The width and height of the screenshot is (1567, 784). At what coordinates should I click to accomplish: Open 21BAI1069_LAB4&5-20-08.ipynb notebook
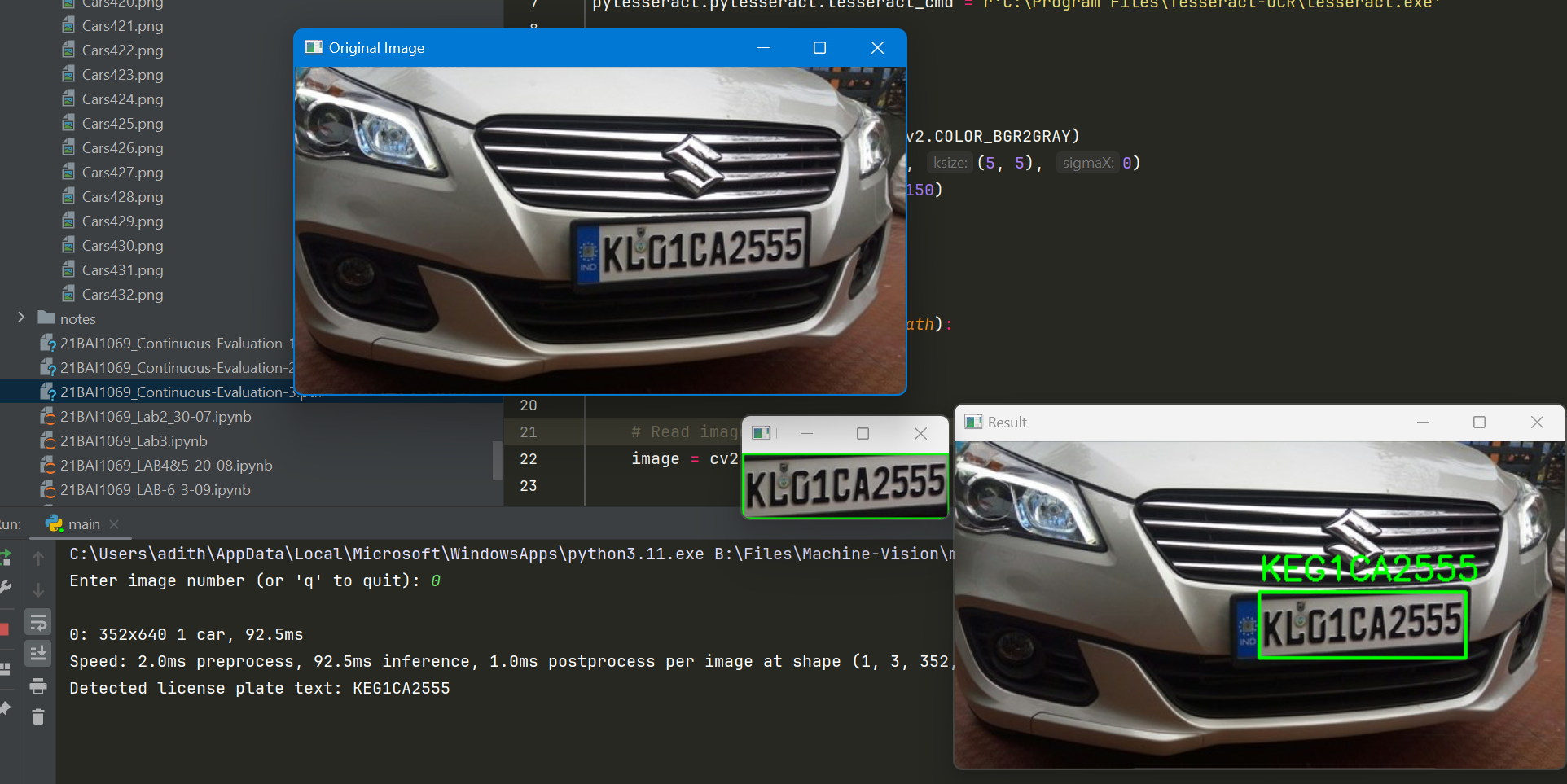click(166, 466)
